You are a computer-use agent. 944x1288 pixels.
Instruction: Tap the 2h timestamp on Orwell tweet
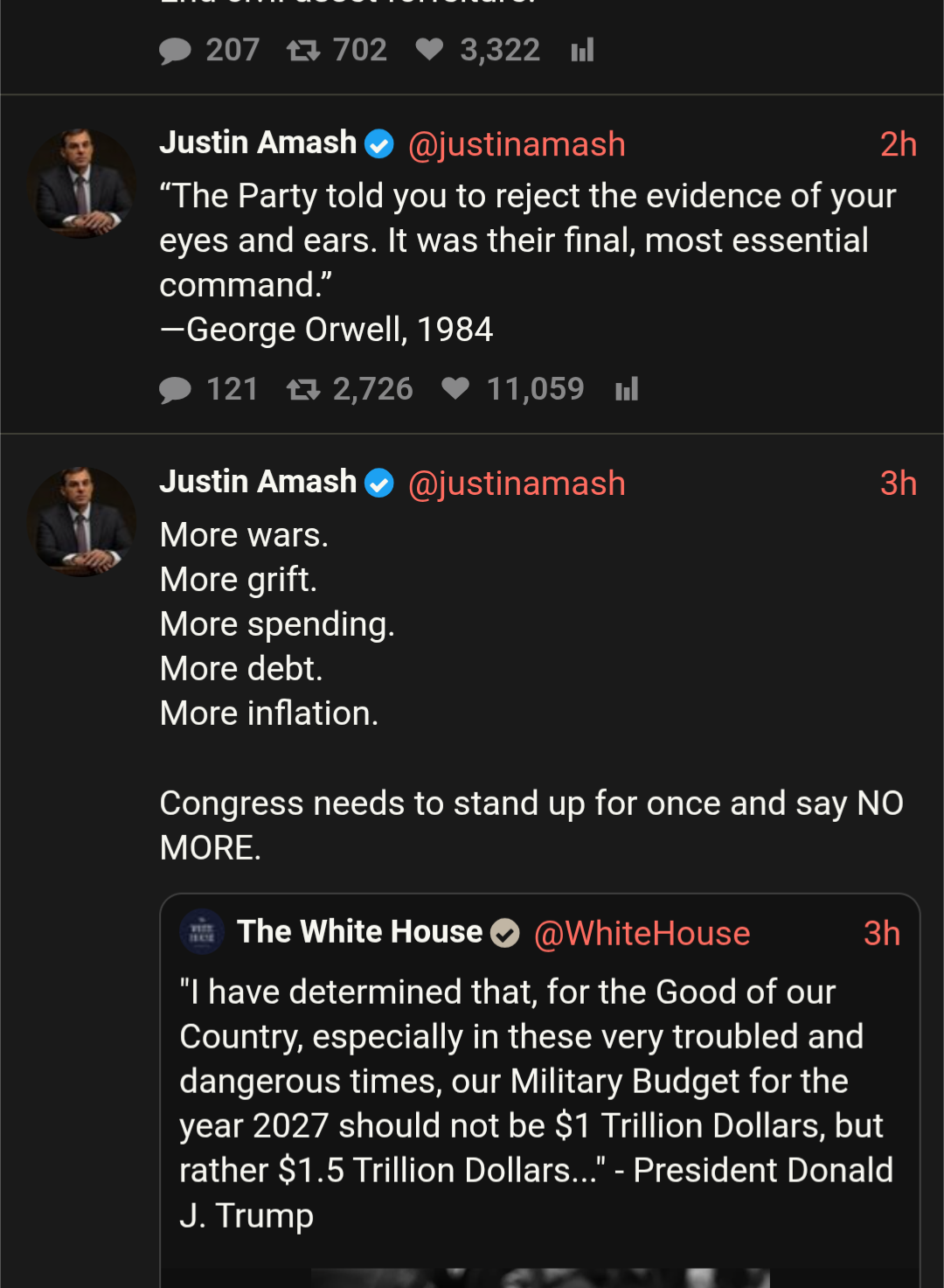(898, 144)
